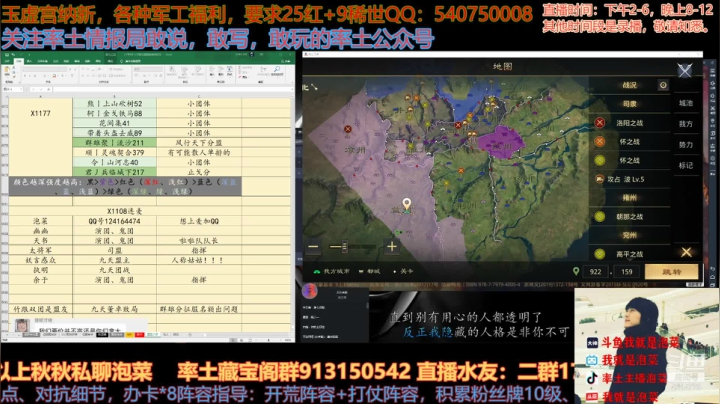Switch to the yellow sheet tab
Screen dimensions: 720x404
(x=131, y=335)
